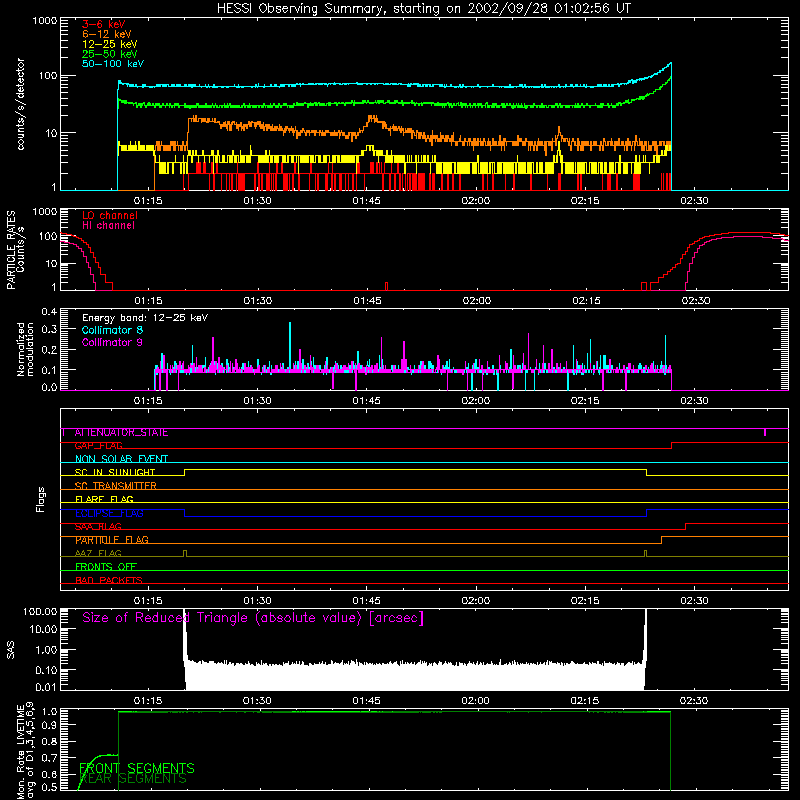Click the ATTENUATOR_STATE flag label
The width and height of the screenshot is (800, 800).
point(121,433)
